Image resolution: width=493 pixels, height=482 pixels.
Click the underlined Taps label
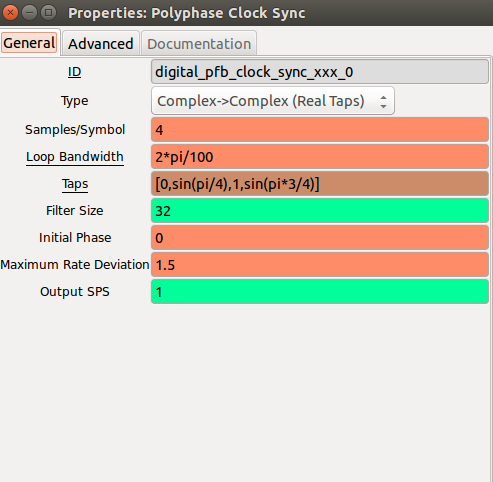point(75,184)
